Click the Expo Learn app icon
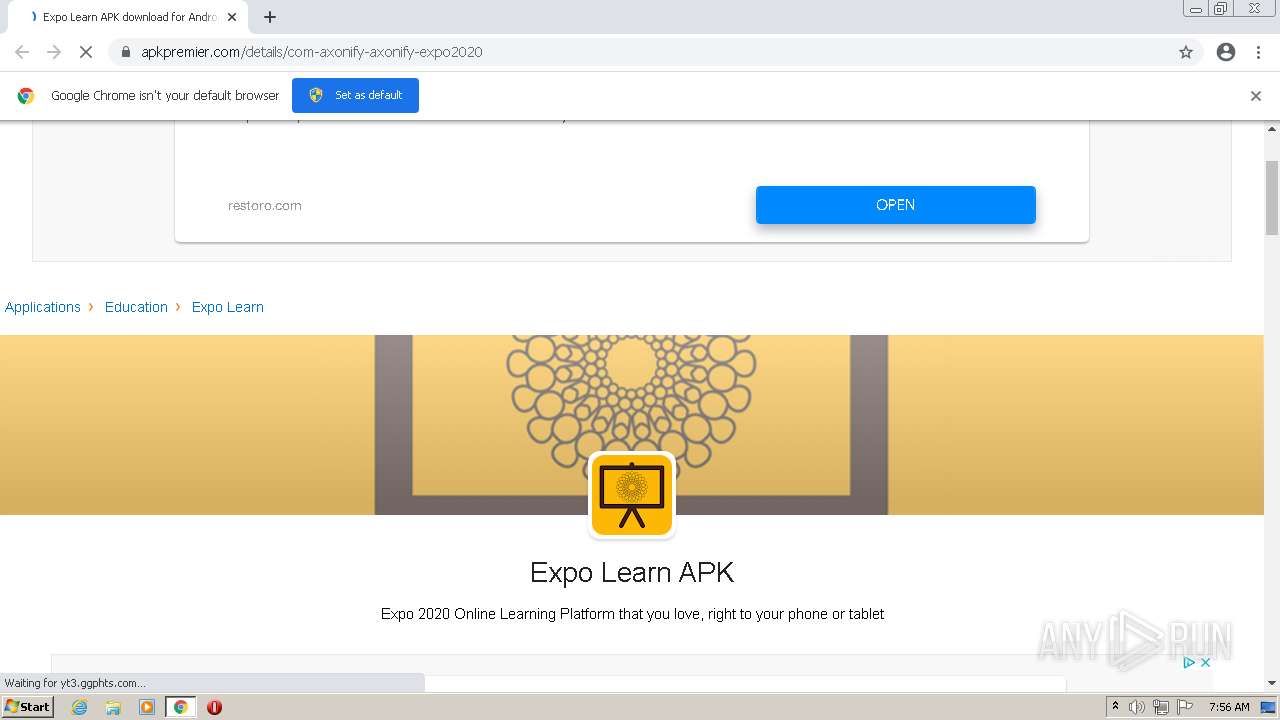This screenshot has height=720, width=1280. pos(632,495)
